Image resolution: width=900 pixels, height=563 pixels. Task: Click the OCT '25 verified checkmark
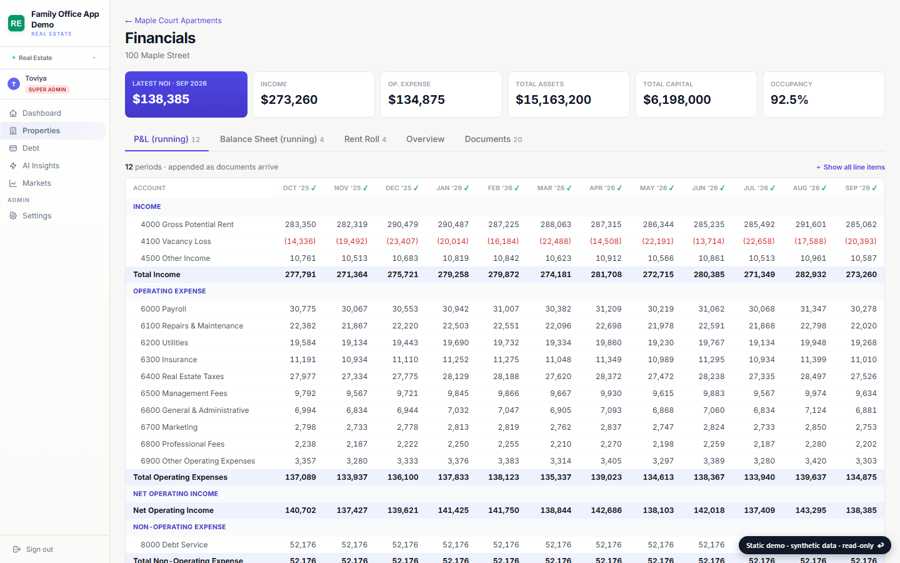(x=314, y=188)
